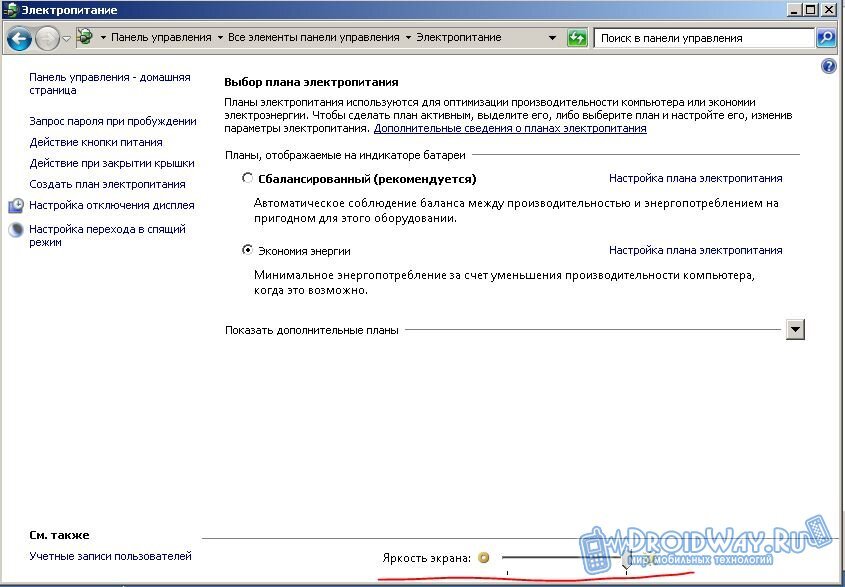Open address bar history dropdown
The image size is (845, 587).
pyautogui.click(x=552, y=38)
